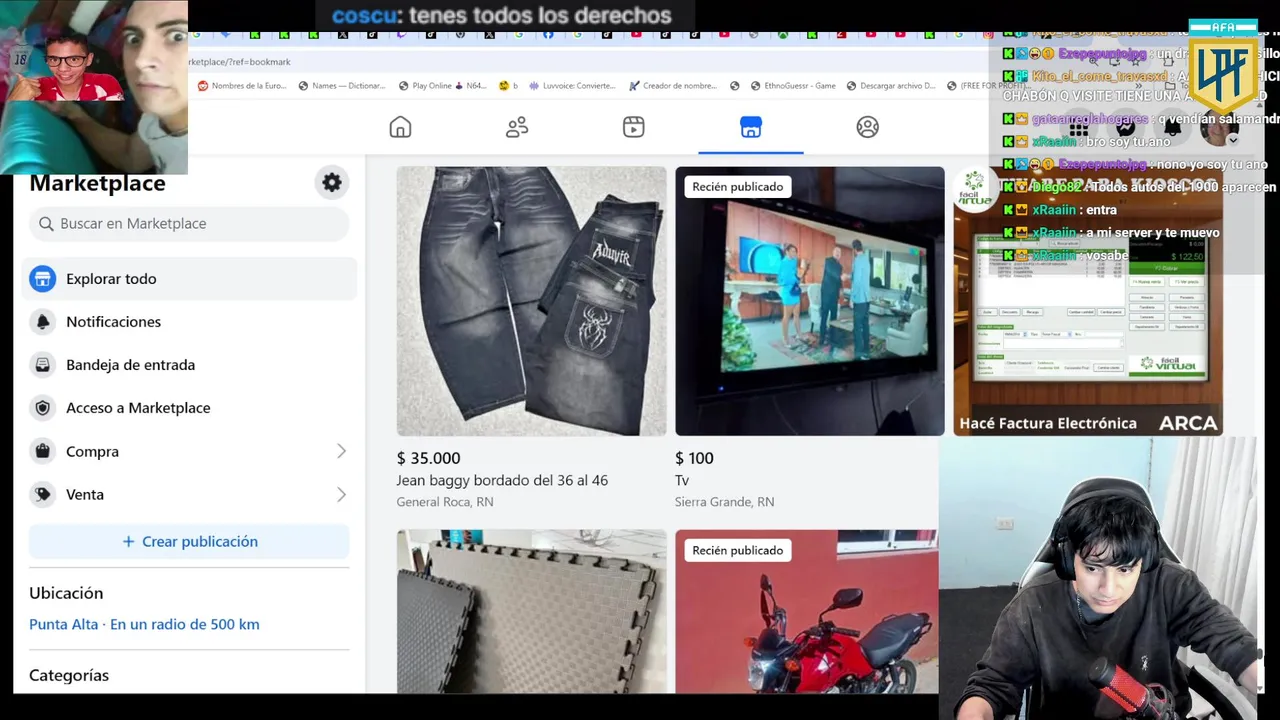
Task: Open the baggy jeans listing photo
Action: click(x=531, y=301)
